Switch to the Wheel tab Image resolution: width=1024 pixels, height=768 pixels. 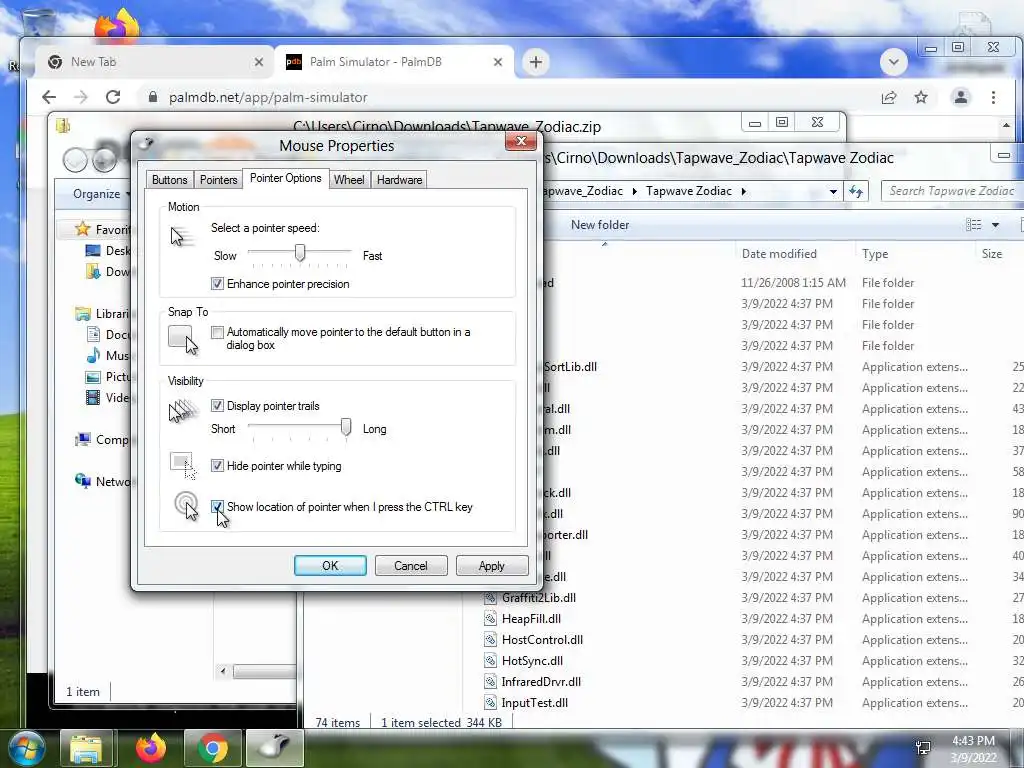(x=349, y=180)
